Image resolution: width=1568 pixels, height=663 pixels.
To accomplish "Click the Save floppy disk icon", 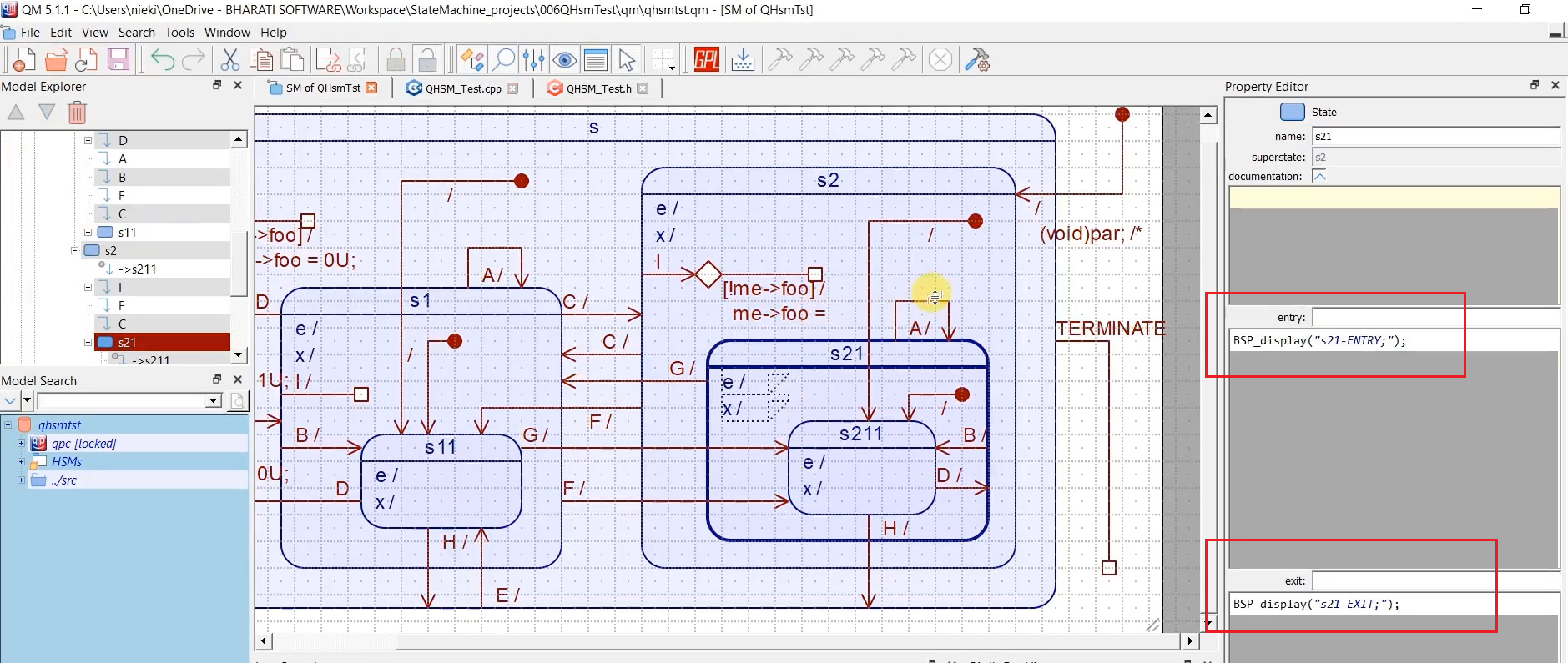I will [x=118, y=60].
